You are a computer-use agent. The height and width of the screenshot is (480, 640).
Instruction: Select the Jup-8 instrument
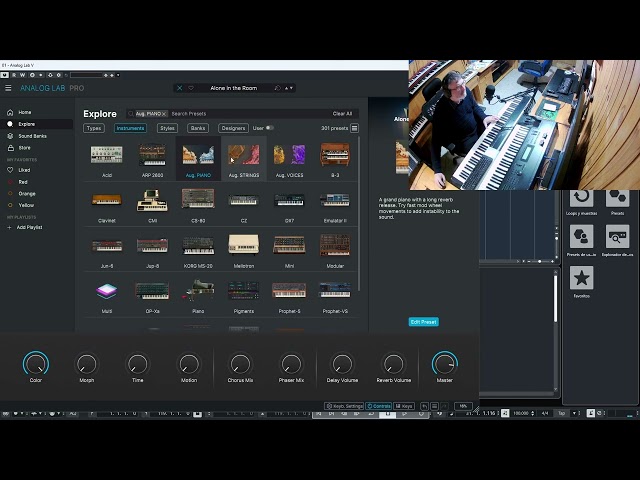click(x=152, y=250)
